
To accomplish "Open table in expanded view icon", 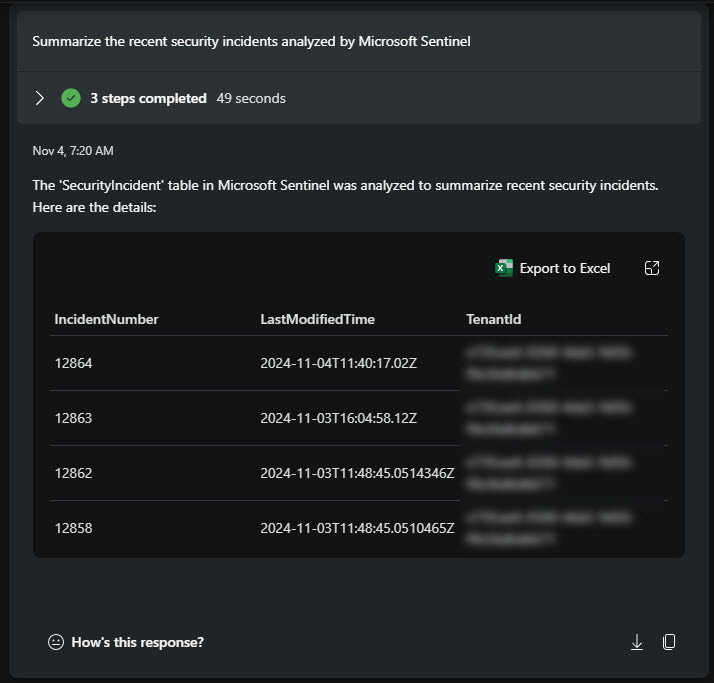I will coord(652,268).
